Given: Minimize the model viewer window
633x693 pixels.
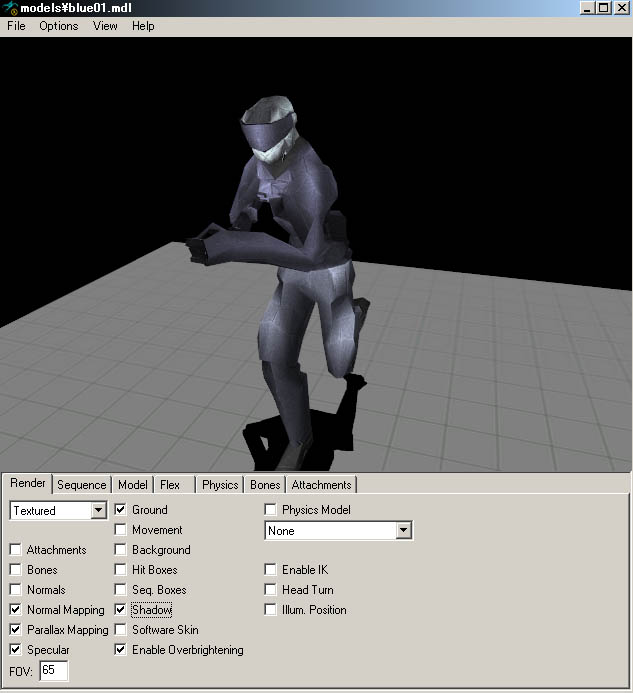Looking at the screenshot, I should point(587,8).
